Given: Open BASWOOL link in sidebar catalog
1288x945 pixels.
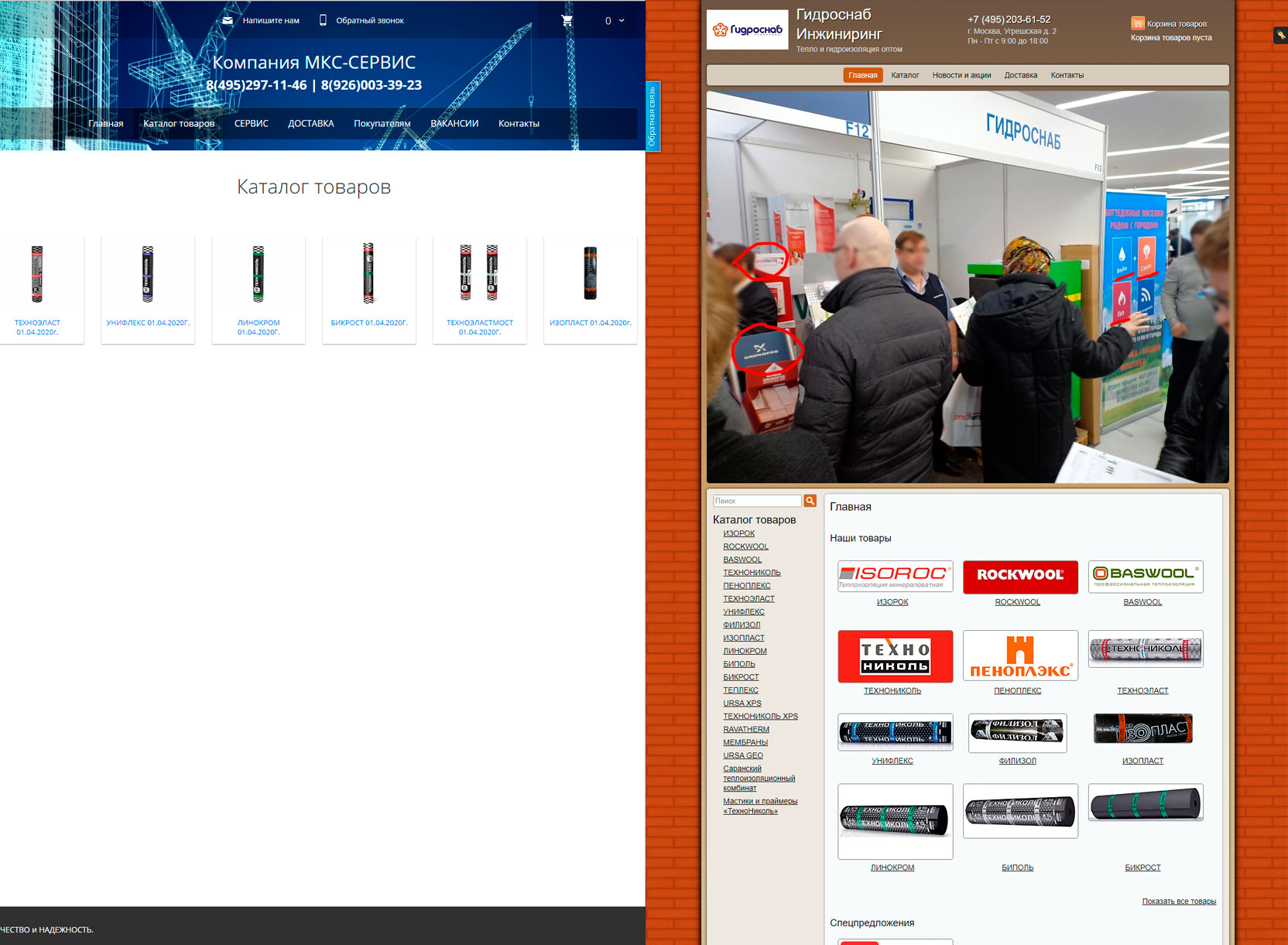Looking at the screenshot, I should pos(742,560).
